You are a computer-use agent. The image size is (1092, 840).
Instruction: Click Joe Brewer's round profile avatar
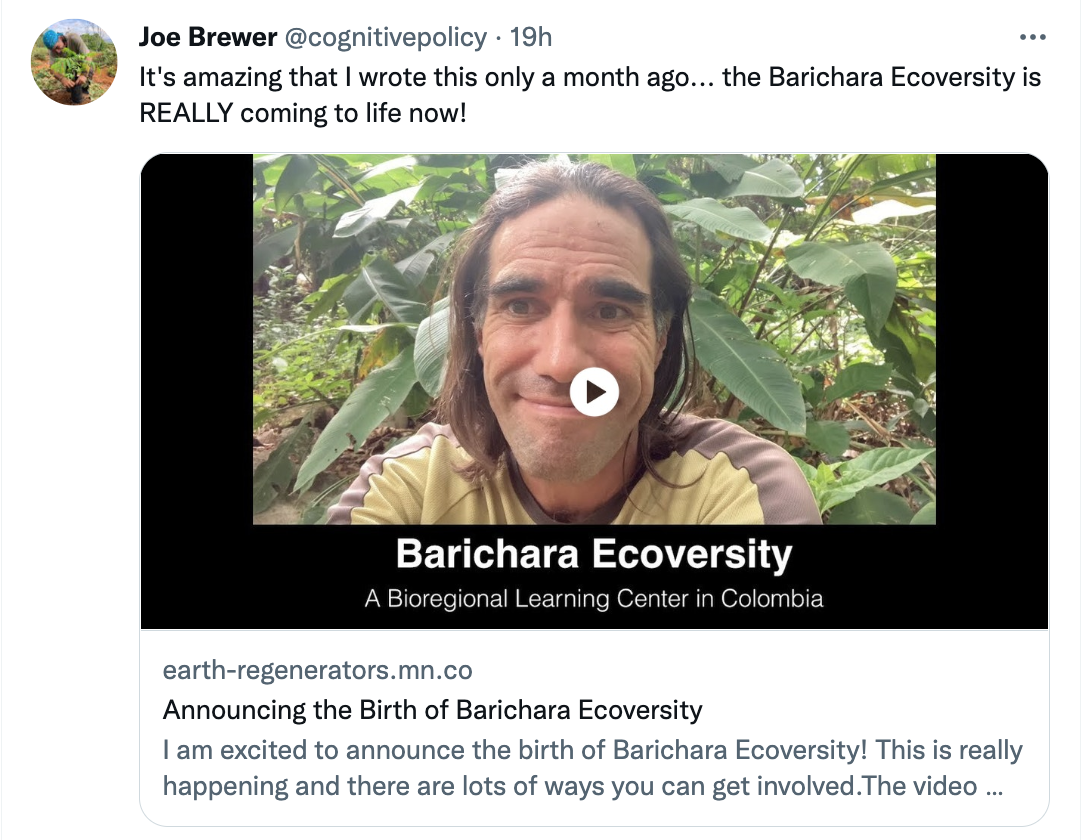(74, 61)
